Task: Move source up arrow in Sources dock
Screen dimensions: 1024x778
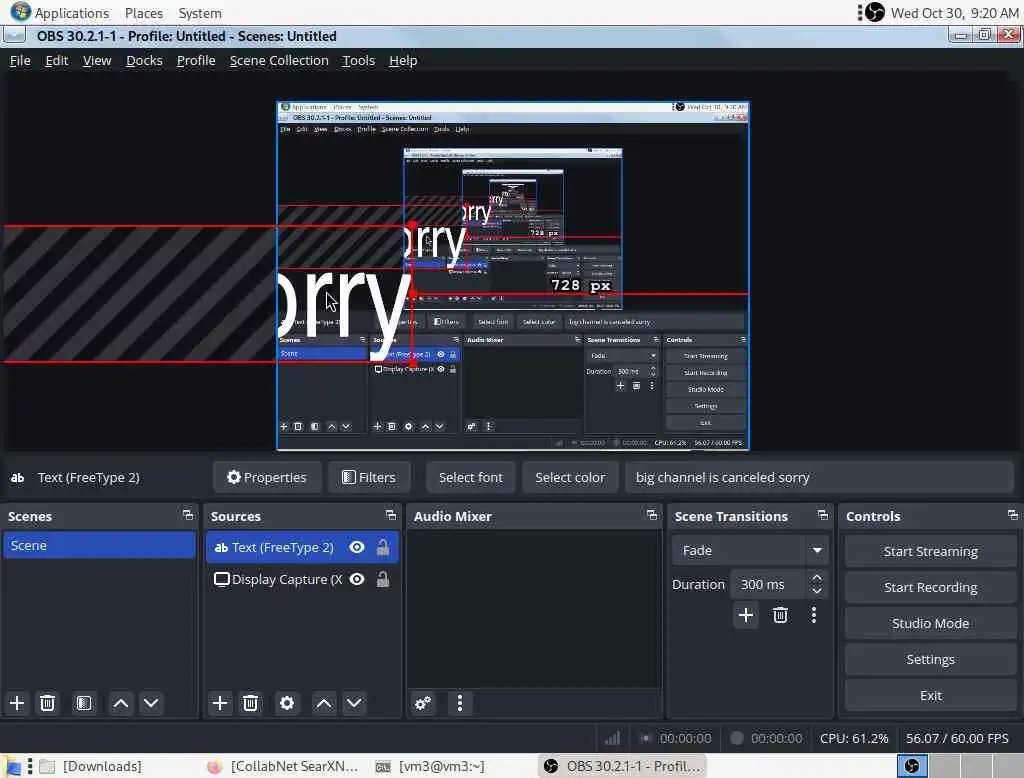Action: click(x=324, y=704)
